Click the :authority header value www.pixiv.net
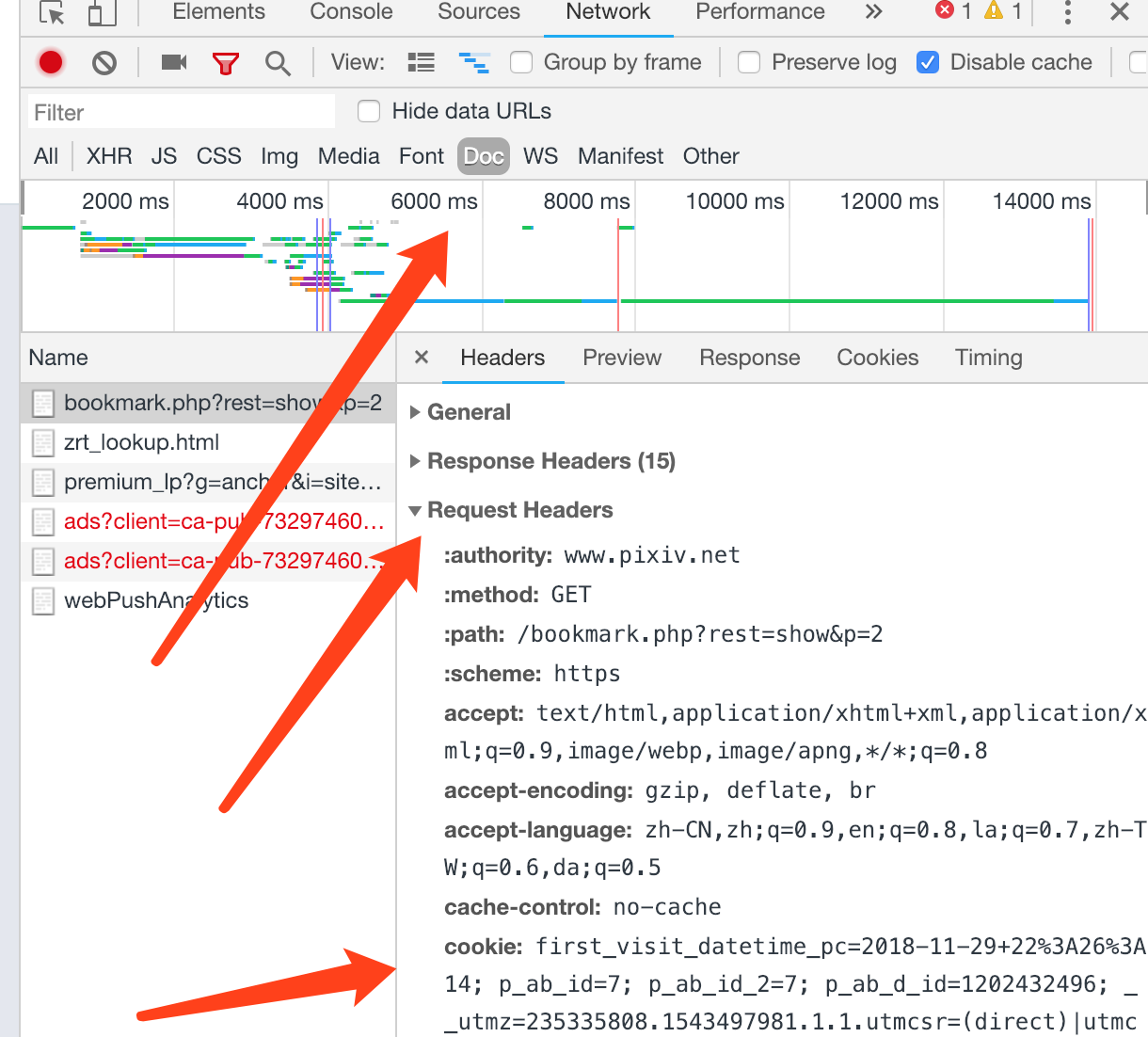Viewport: 1148px width, 1037px height. click(652, 555)
